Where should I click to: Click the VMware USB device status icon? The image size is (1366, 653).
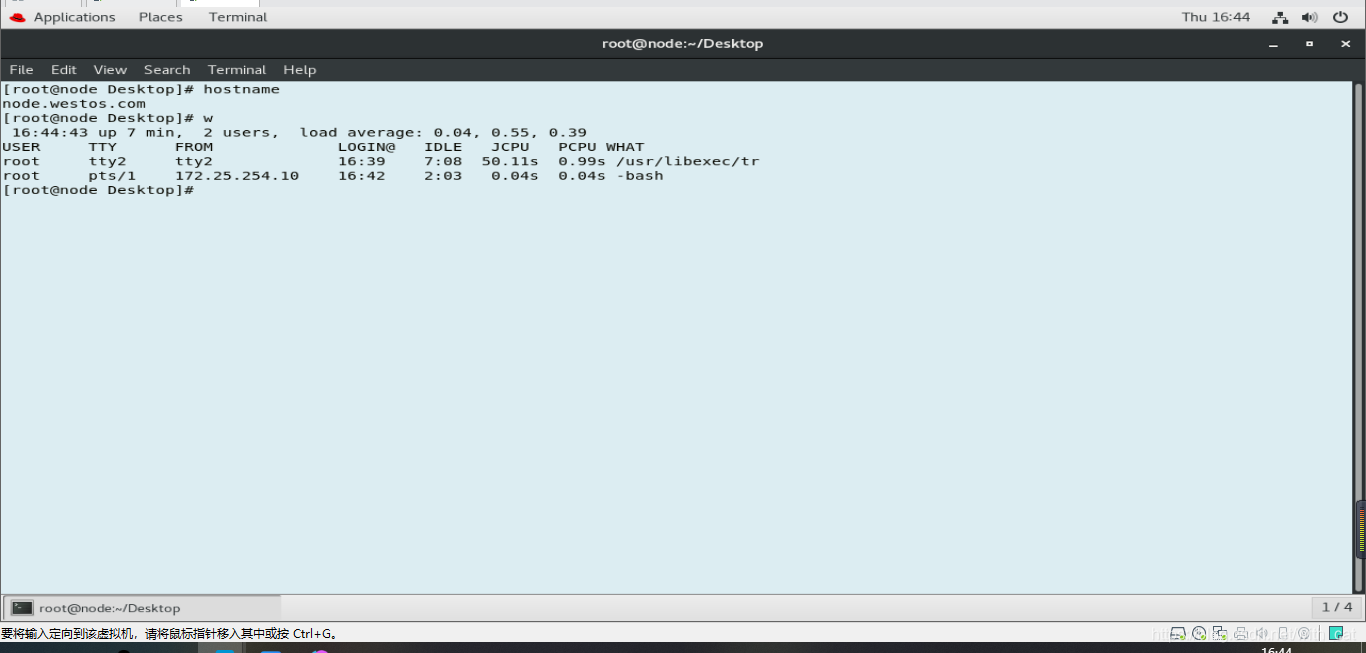point(1283,633)
